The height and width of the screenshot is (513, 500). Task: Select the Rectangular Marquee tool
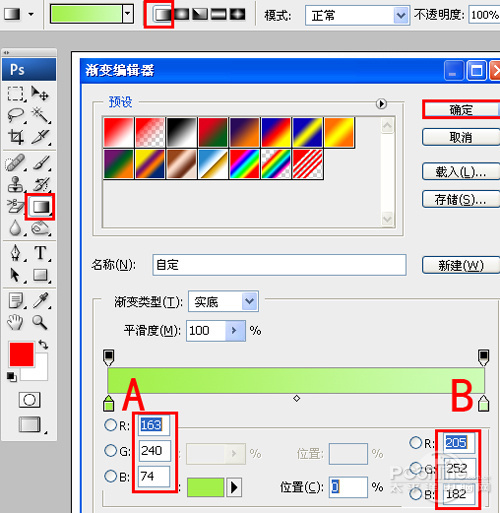(x=16, y=94)
